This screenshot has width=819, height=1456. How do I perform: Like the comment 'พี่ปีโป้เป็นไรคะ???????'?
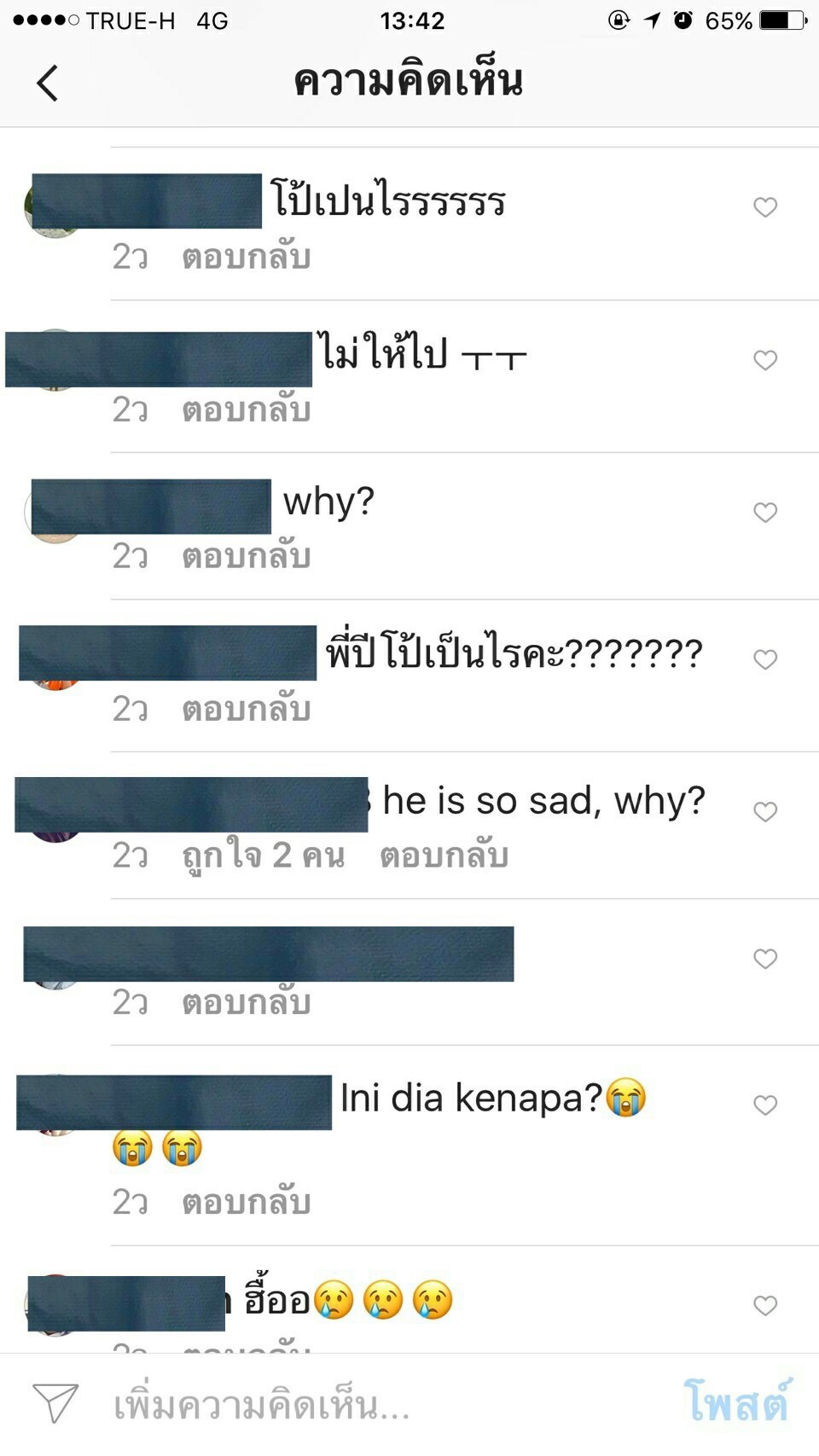[765, 659]
